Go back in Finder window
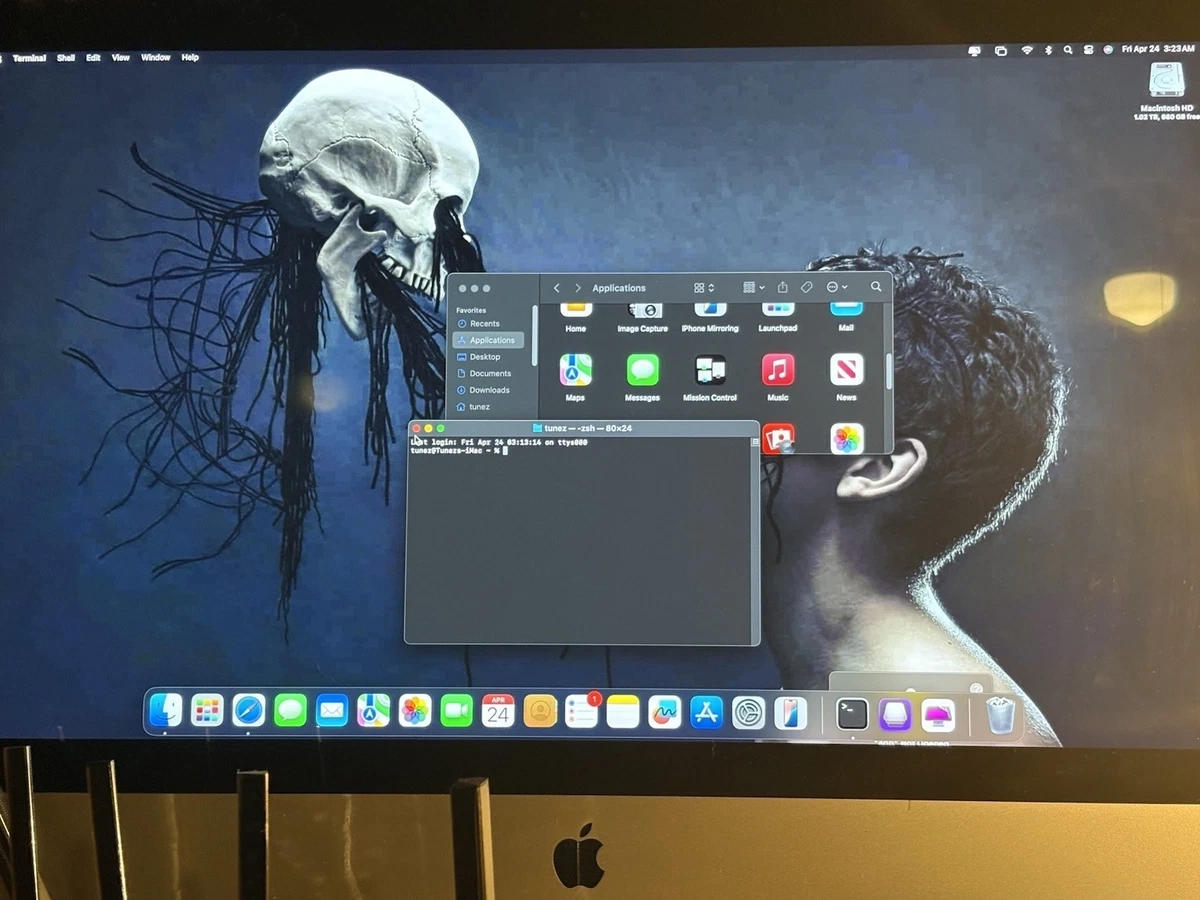This screenshot has width=1200, height=900. (x=557, y=288)
